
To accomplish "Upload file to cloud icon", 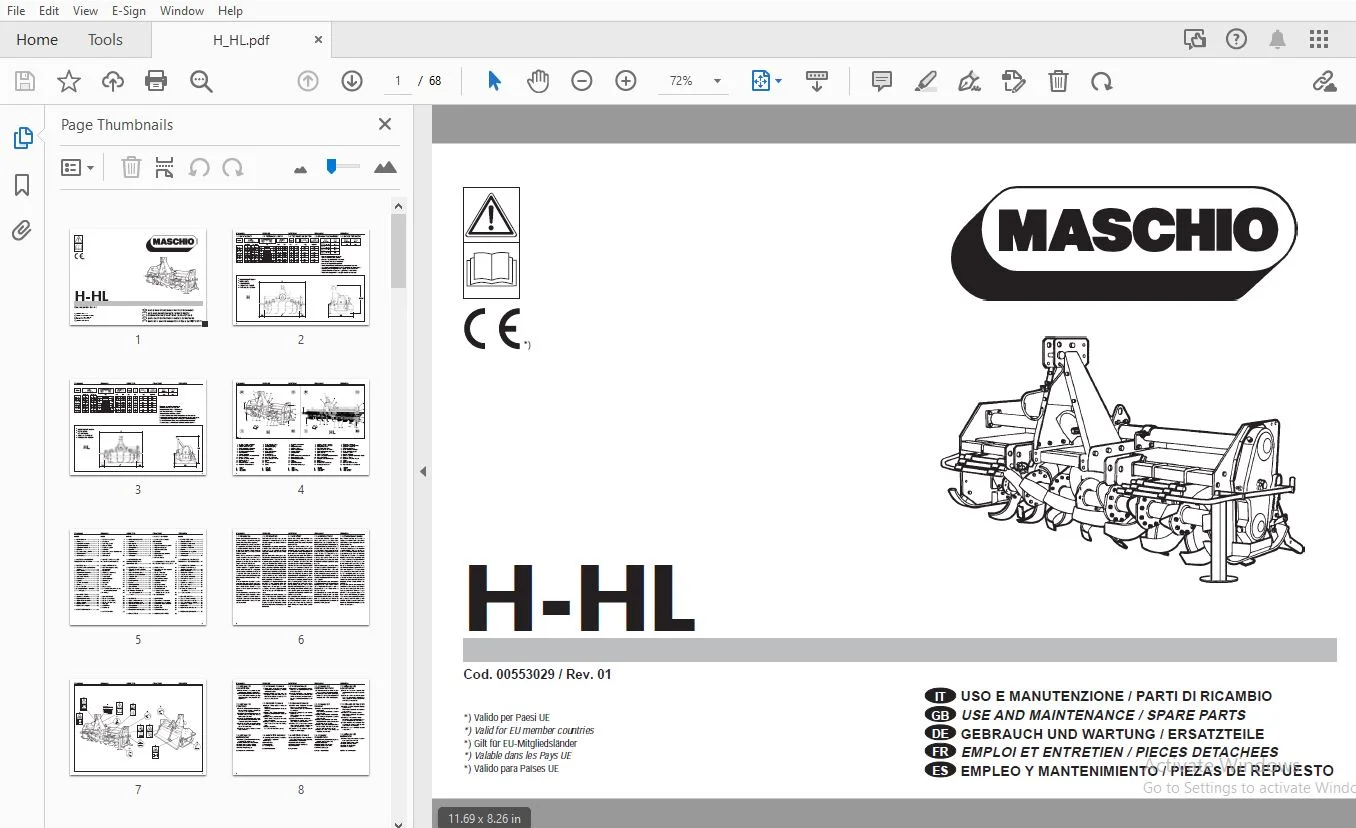I will [113, 82].
